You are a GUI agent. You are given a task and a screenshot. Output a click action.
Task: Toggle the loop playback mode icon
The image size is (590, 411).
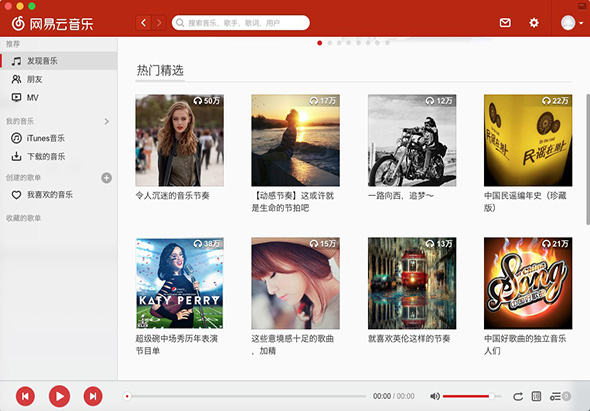pyautogui.click(x=518, y=396)
